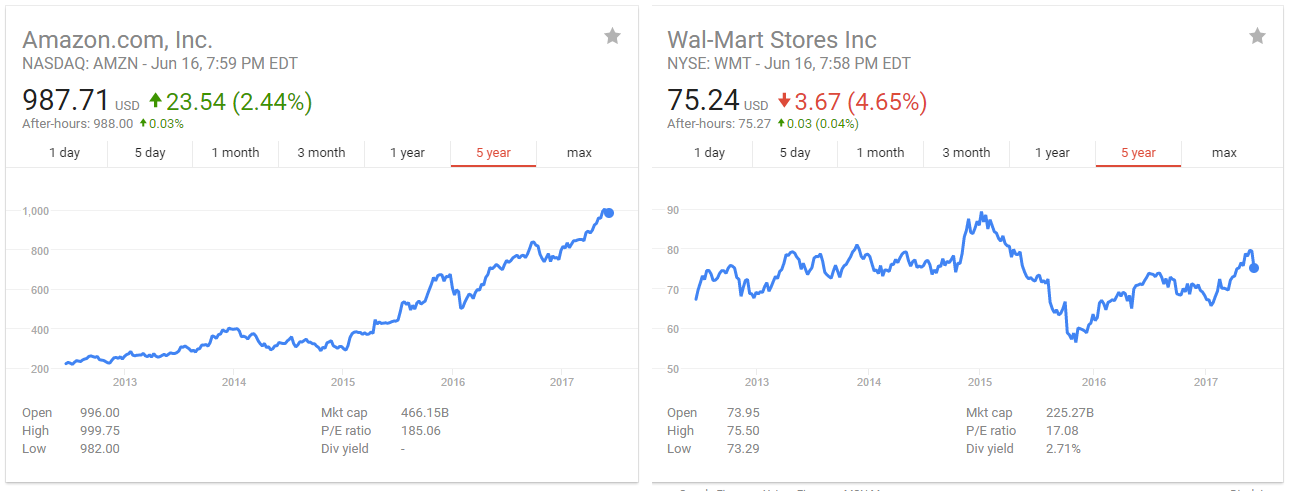Select the 1 day tab for Wal-Mart

point(709,153)
